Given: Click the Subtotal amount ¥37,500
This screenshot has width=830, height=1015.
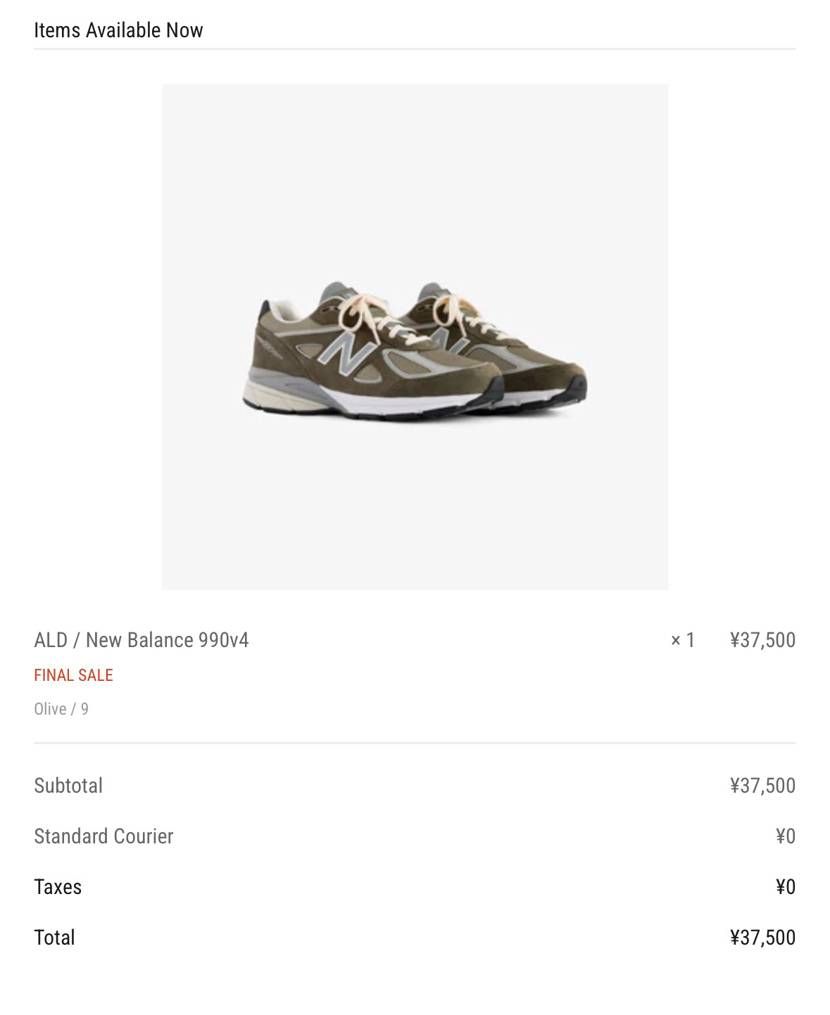Looking at the screenshot, I should pyautogui.click(x=762, y=786).
